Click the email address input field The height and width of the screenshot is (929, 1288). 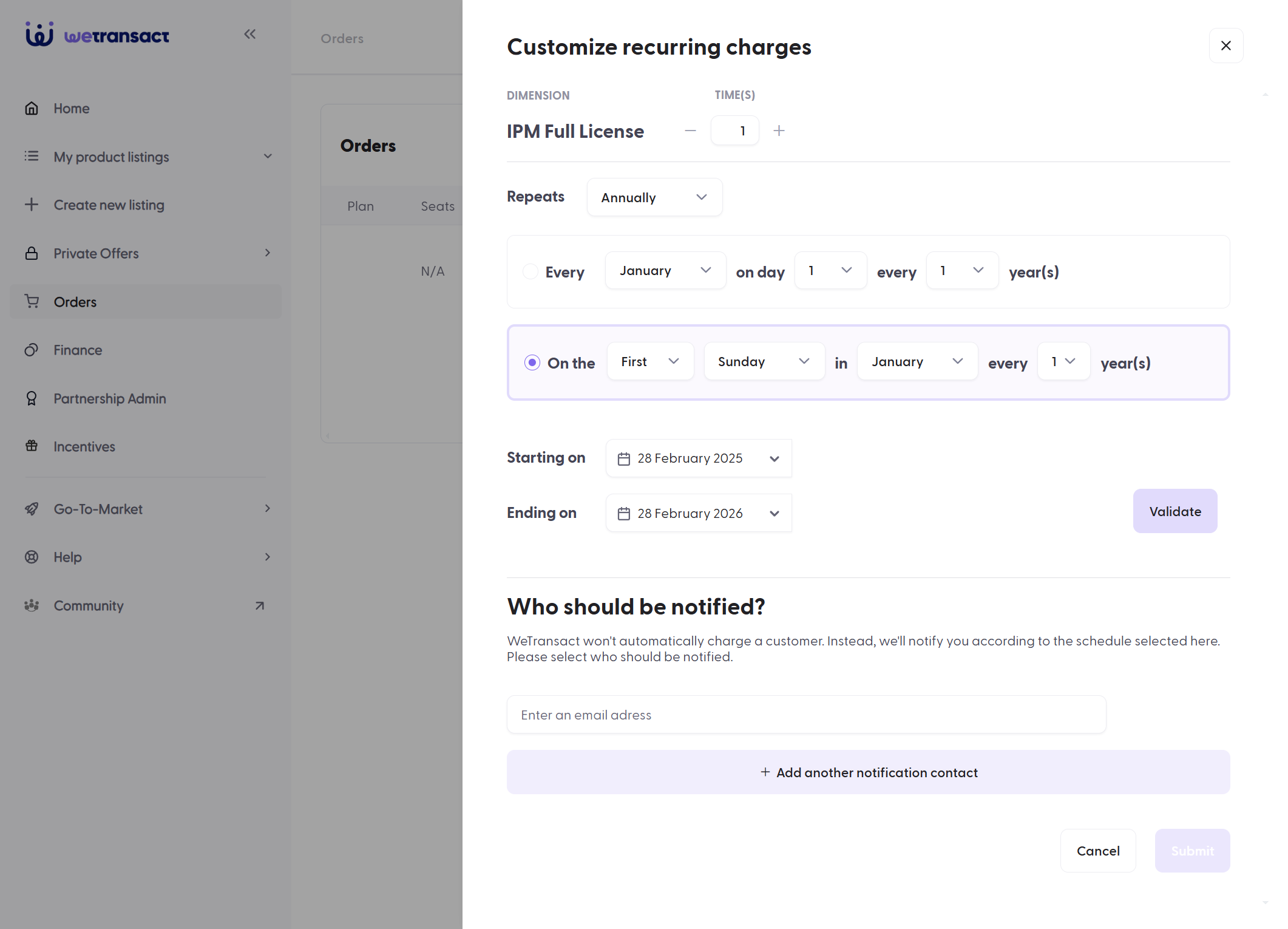[807, 715]
